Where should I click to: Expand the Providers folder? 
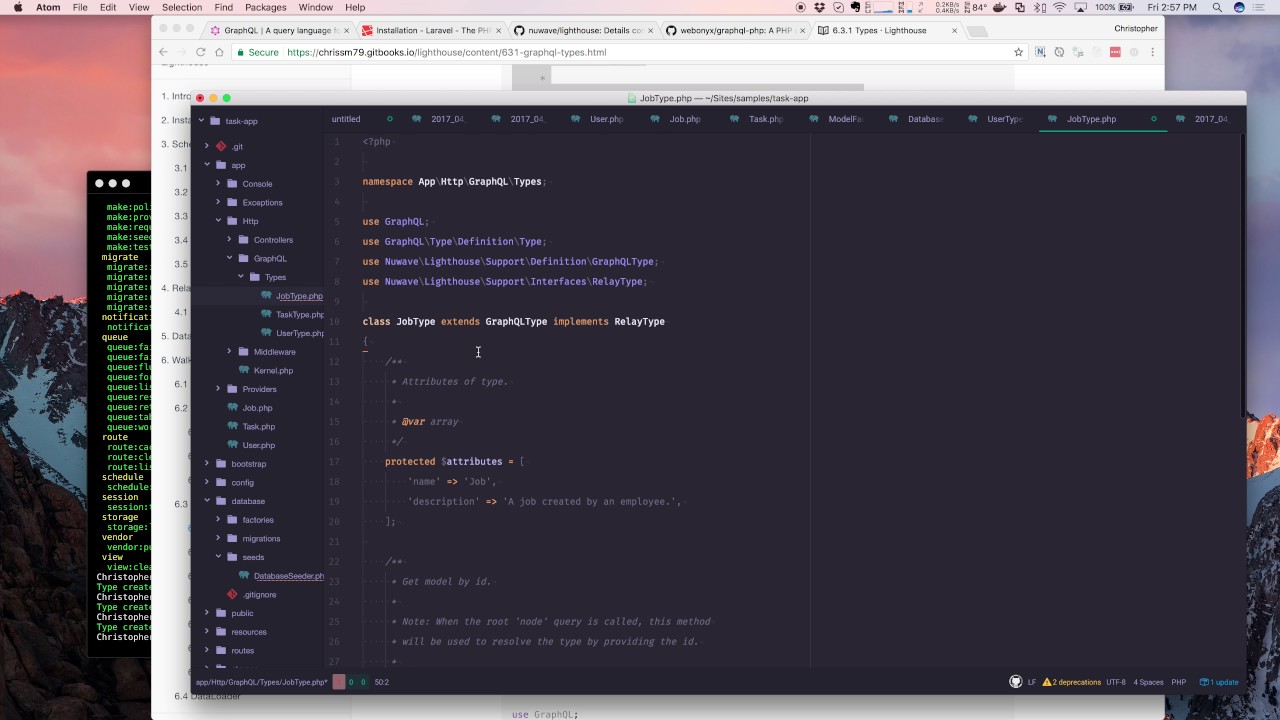(218, 389)
